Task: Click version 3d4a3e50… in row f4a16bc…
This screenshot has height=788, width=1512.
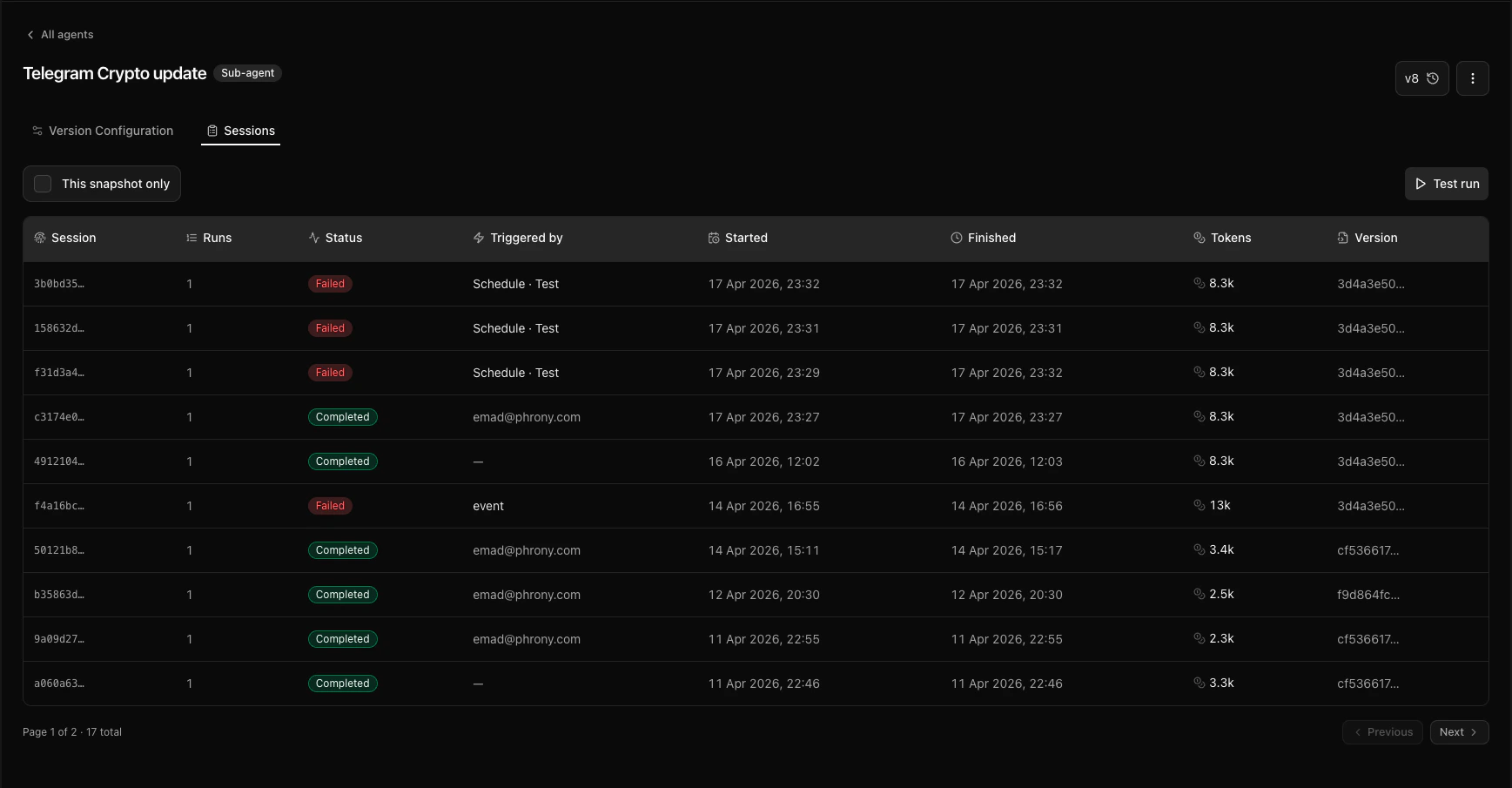Action: pos(1371,506)
